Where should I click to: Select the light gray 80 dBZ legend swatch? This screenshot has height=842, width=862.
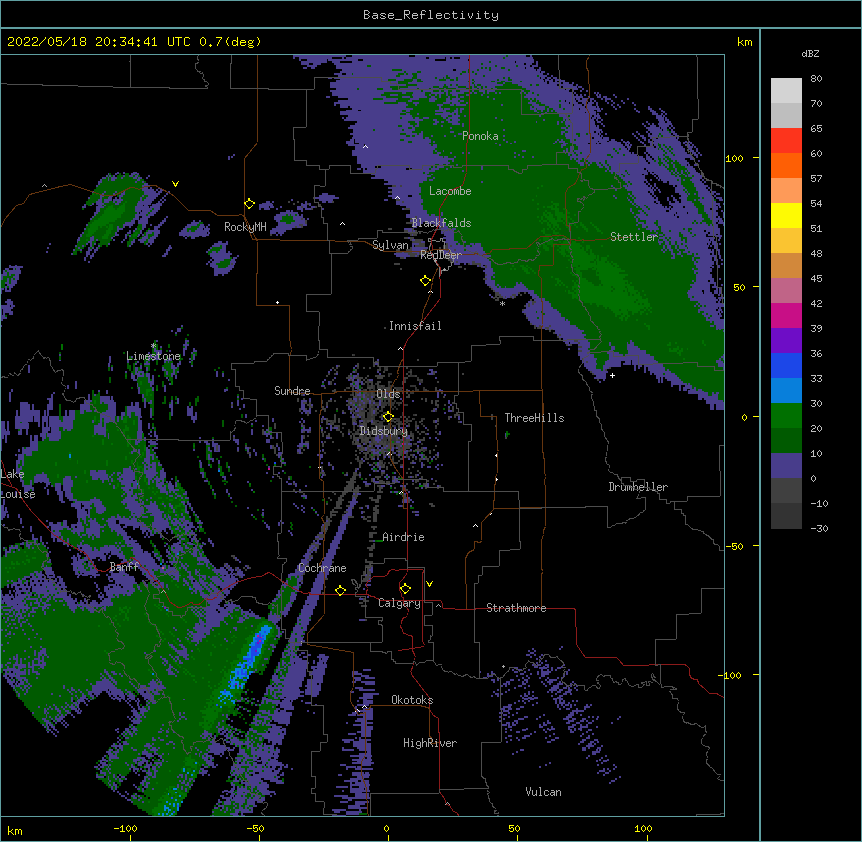point(786,90)
